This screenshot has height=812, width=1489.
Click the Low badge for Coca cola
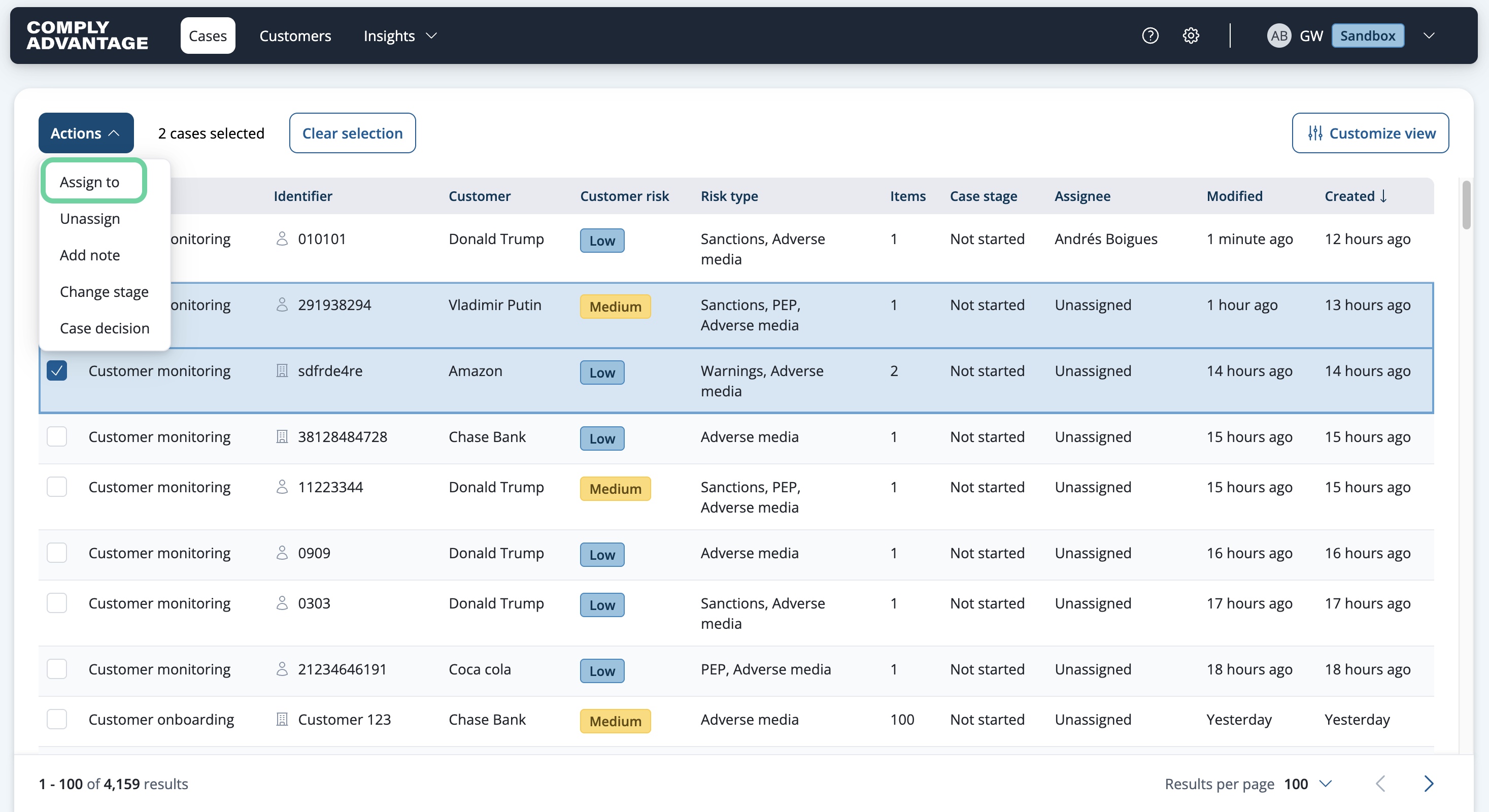(x=602, y=670)
